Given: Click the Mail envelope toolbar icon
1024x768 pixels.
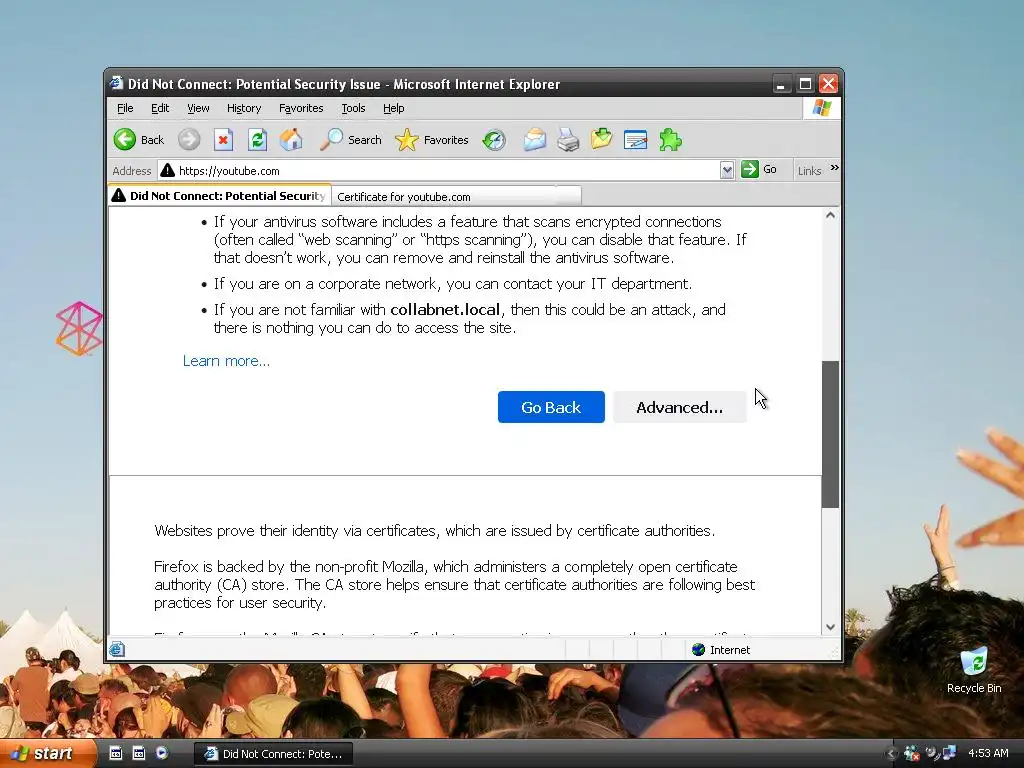Looking at the screenshot, I should [x=534, y=140].
